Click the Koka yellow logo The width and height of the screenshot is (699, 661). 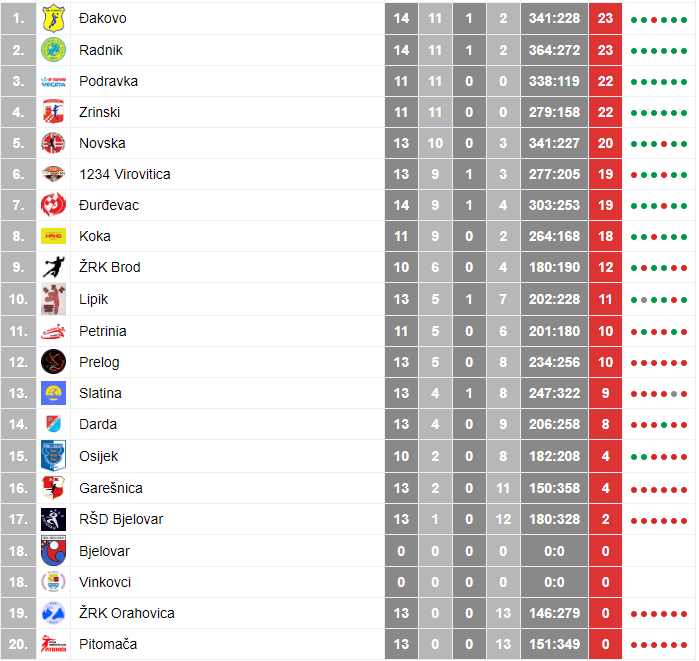click(53, 236)
